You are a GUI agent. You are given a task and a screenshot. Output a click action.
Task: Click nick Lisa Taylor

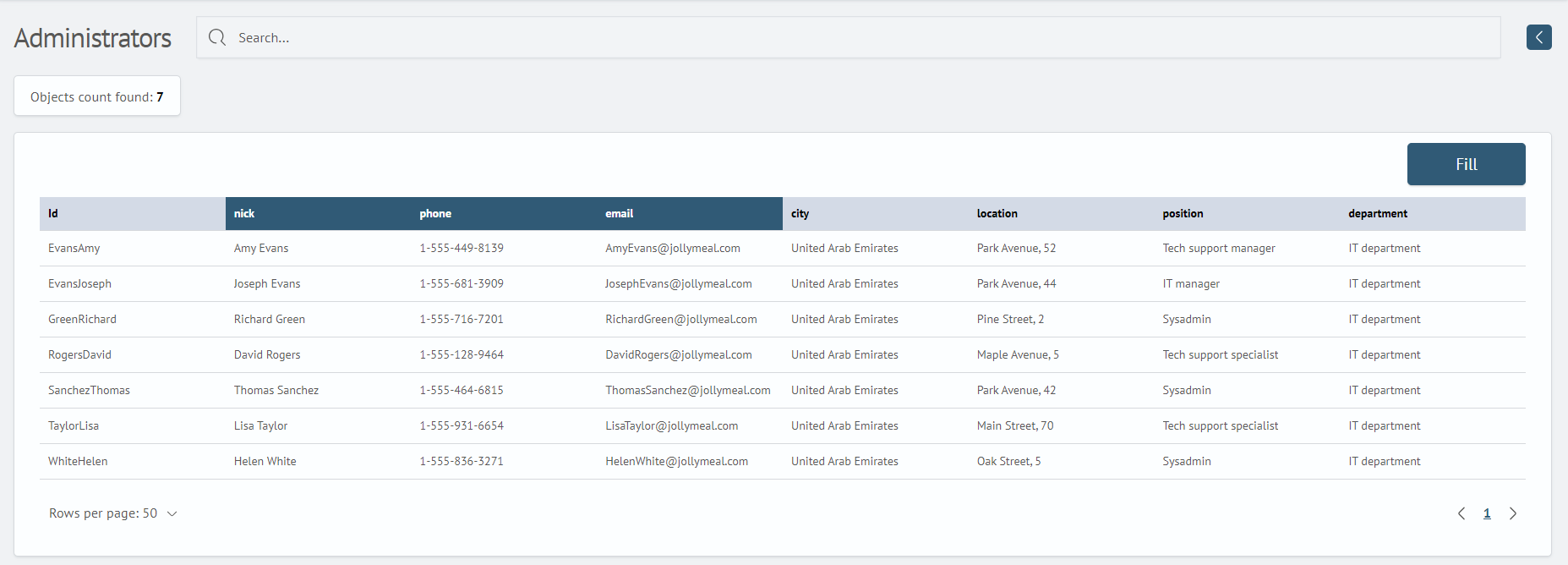point(260,425)
